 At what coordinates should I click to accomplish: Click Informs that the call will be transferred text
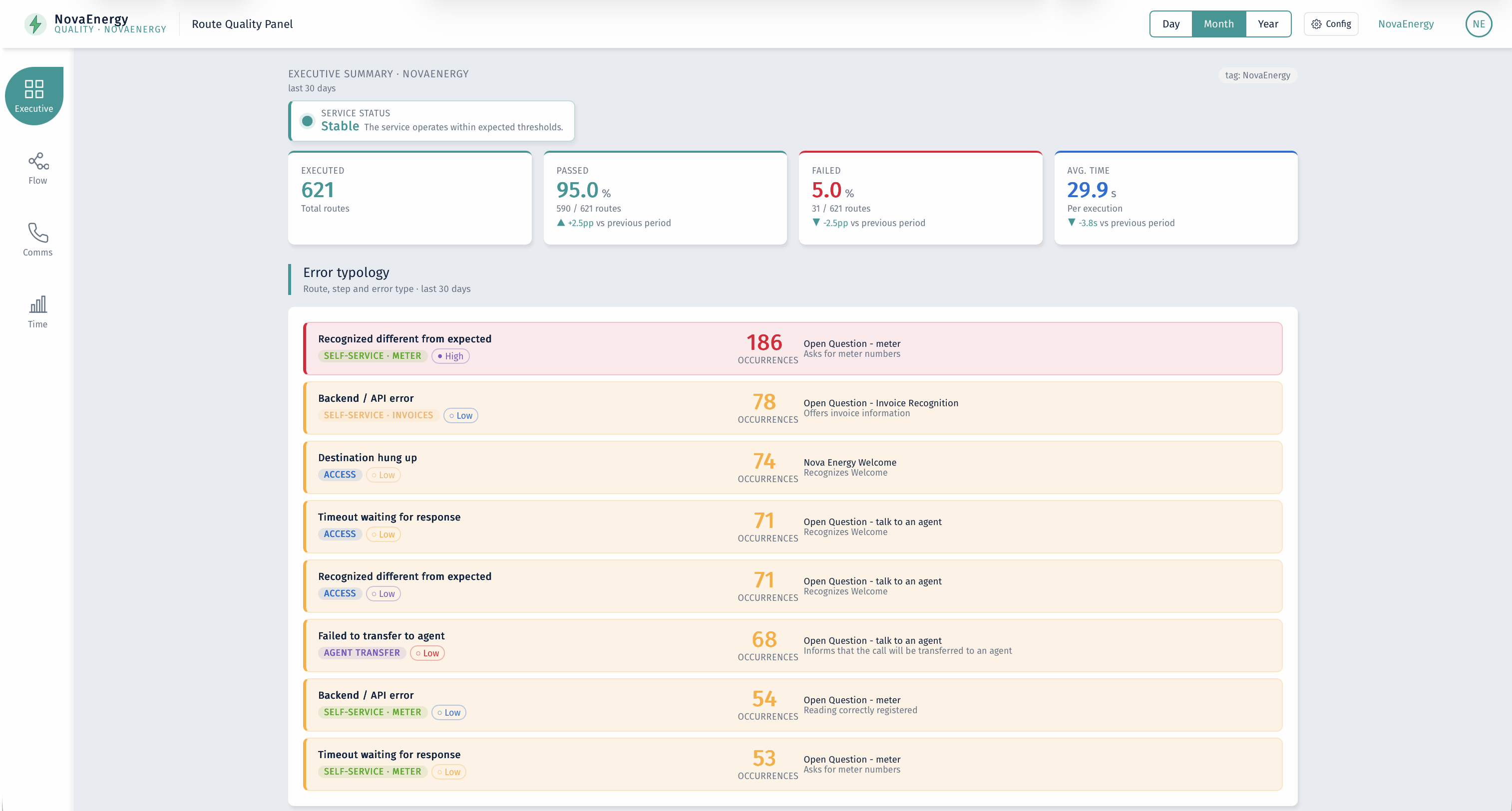pyautogui.click(x=907, y=651)
